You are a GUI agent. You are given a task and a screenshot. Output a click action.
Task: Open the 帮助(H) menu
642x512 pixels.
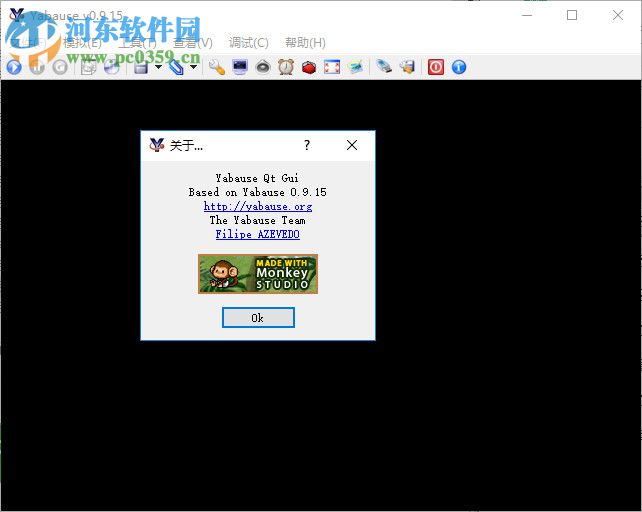(x=305, y=43)
